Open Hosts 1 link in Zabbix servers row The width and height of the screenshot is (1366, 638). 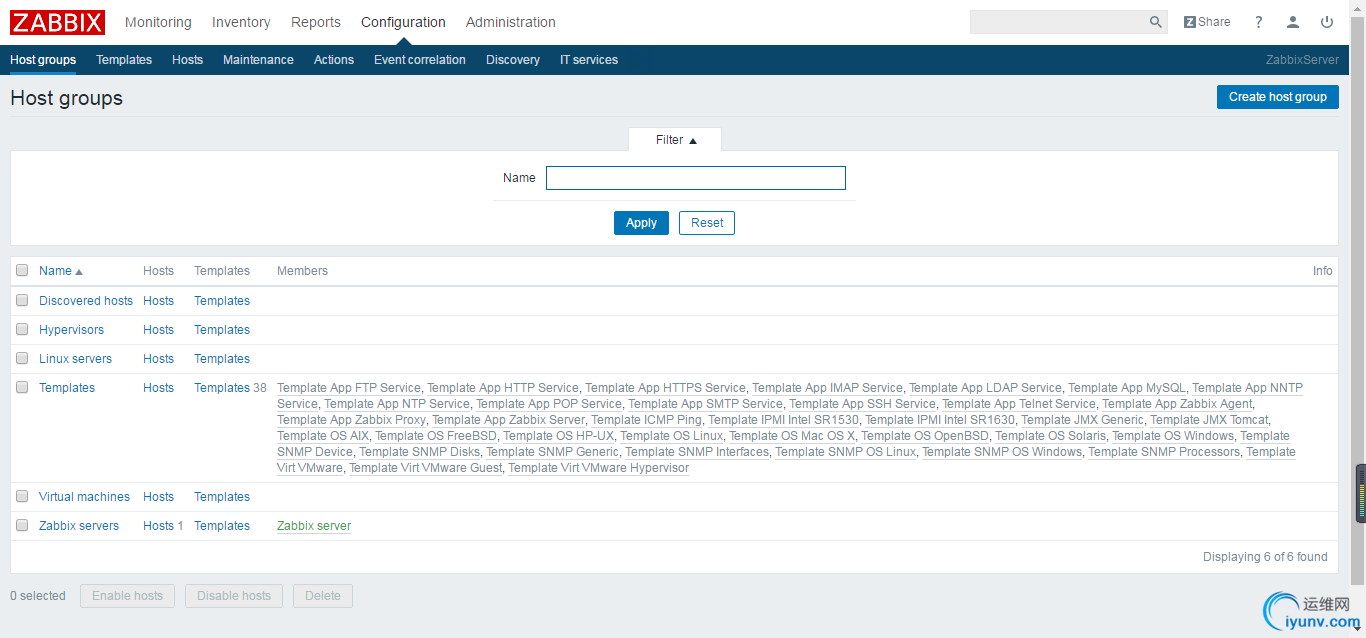(x=163, y=525)
